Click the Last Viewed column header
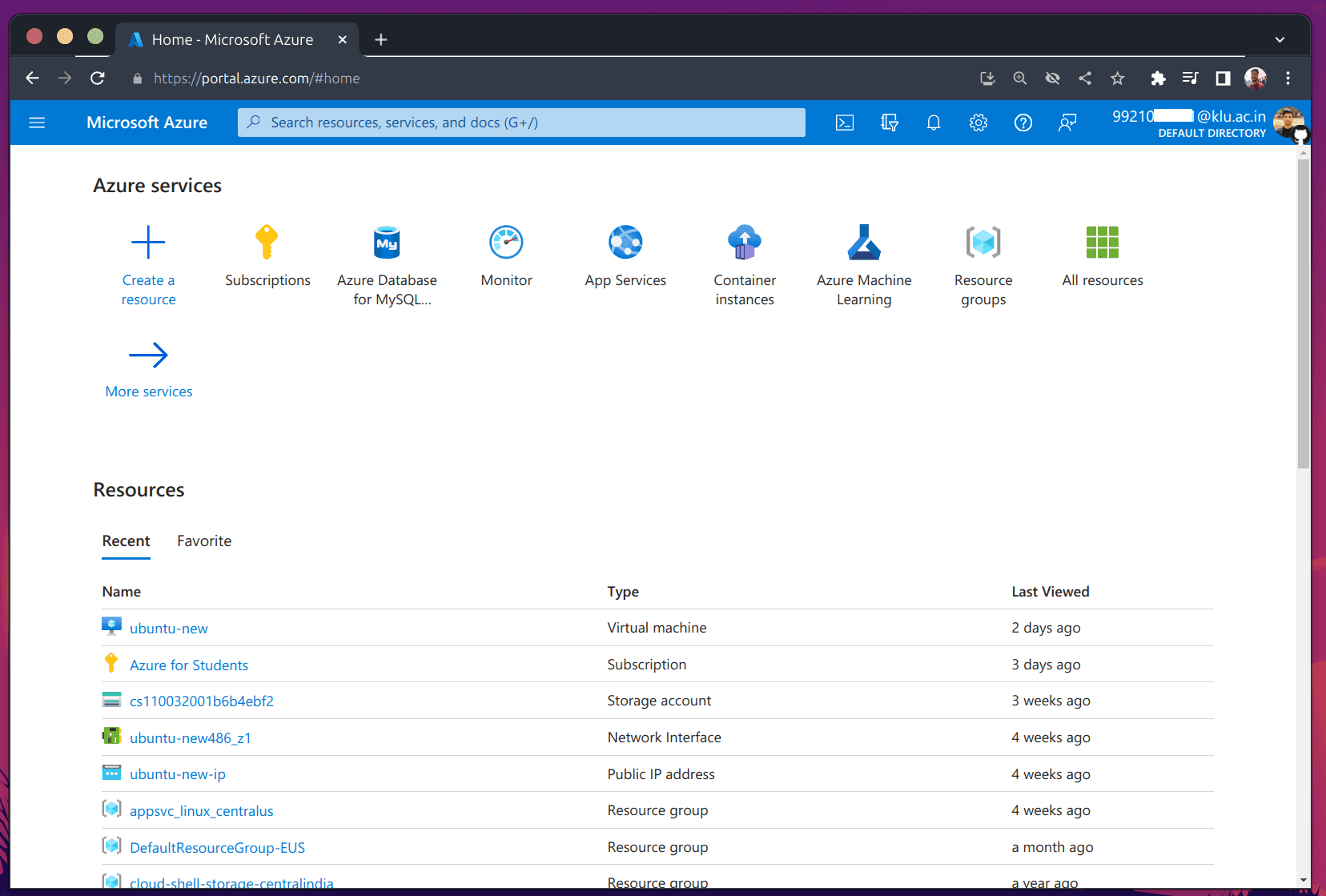The width and height of the screenshot is (1326, 896). point(1051,592)
